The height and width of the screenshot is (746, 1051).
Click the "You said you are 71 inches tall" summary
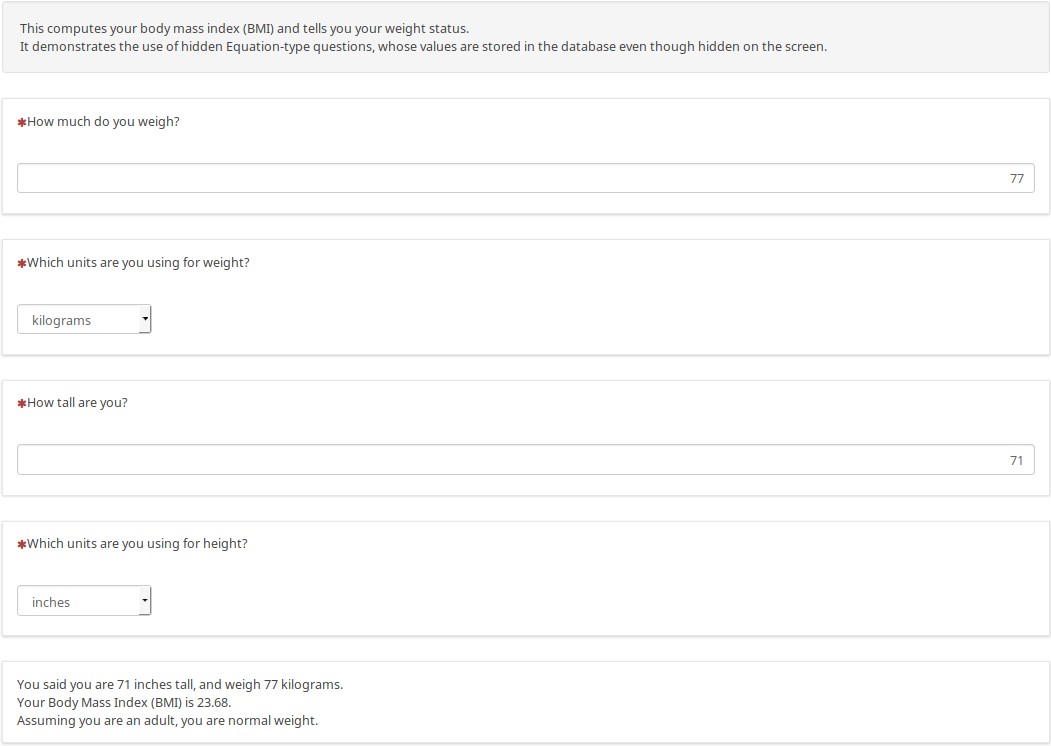pyautogui.click(x=180, y=685)
